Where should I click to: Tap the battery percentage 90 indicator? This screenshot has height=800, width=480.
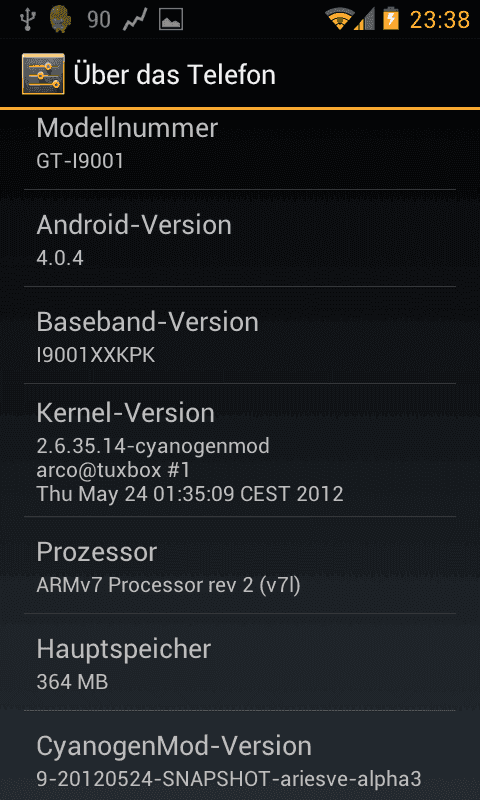click(98, 20)
